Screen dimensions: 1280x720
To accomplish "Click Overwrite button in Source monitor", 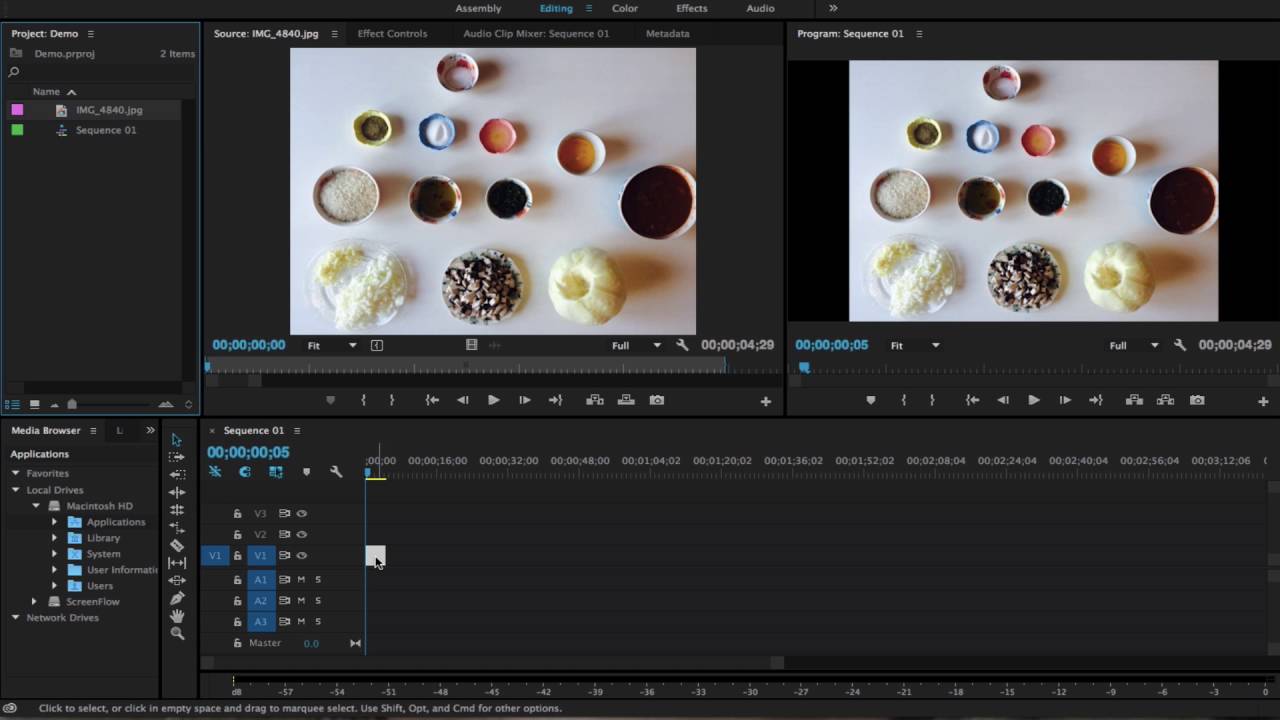I will (626, 400).
